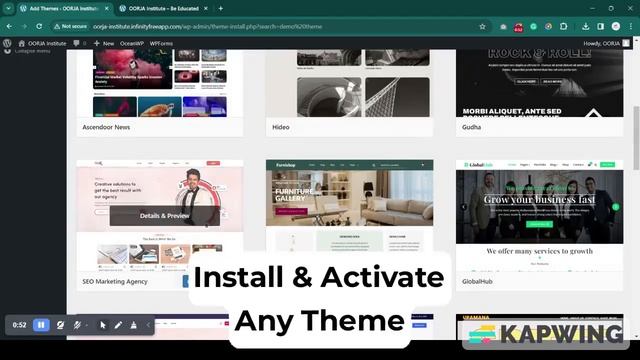Viewport: 640px width, 360px height.
Task: Click the page vertical scrollbar thumb
Action: tap(636, 138)
